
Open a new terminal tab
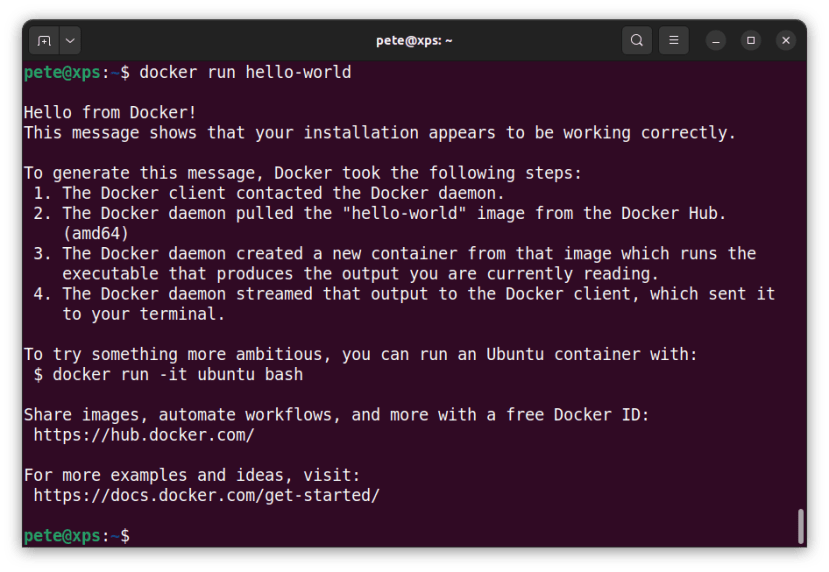44,41
